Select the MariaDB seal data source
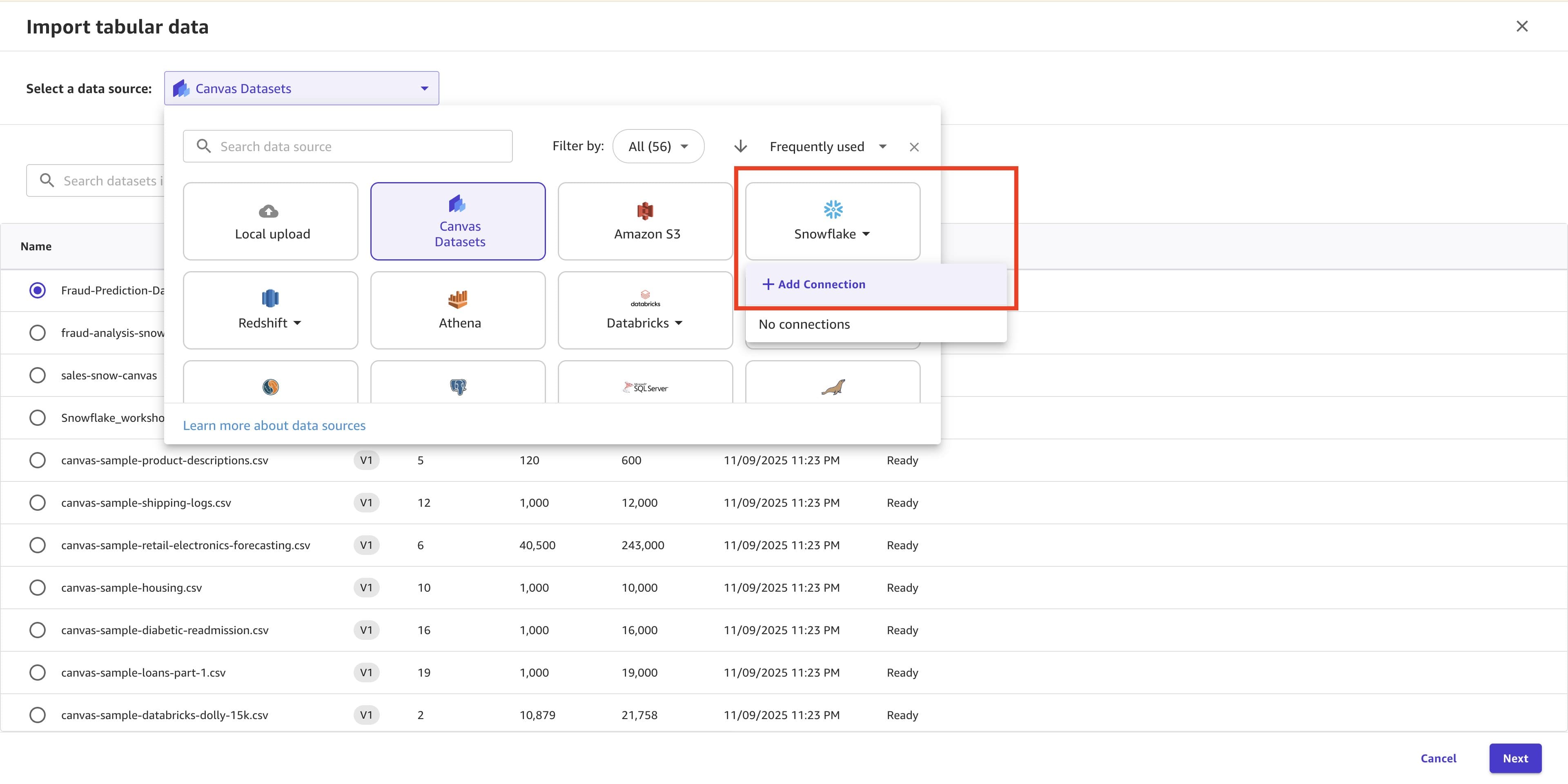The image size is (1568, 784). click(833, 382)
